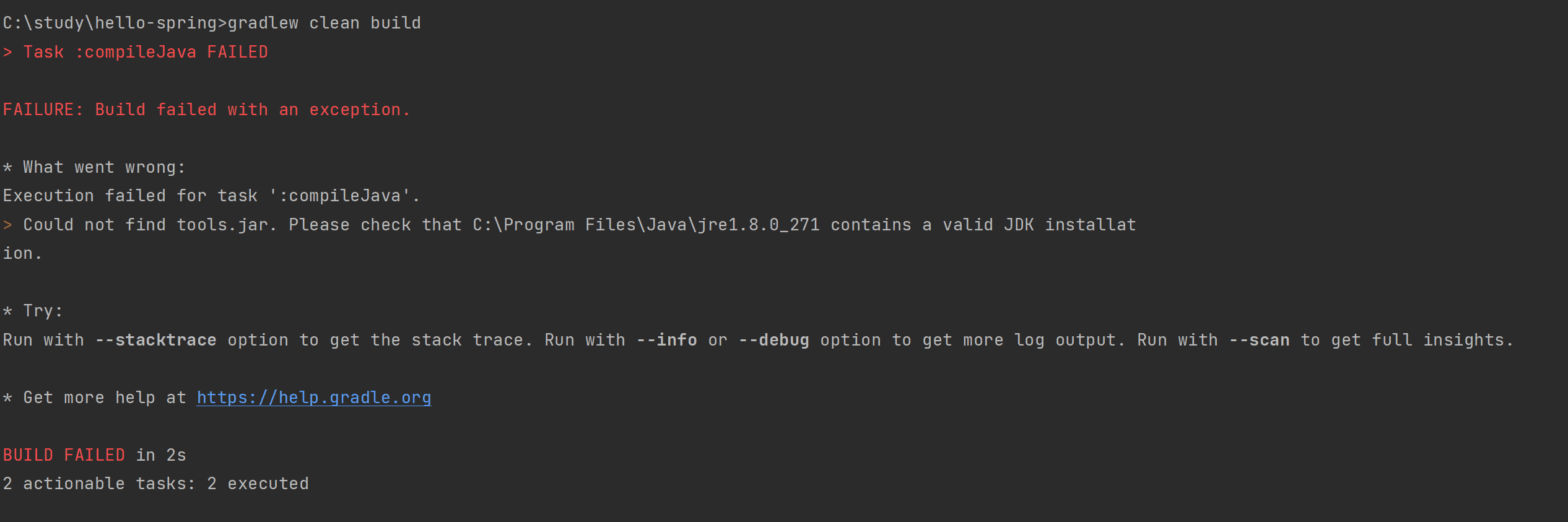Open the help.gradle.org link
The image size is (1568, 522).
click(313, 398)
